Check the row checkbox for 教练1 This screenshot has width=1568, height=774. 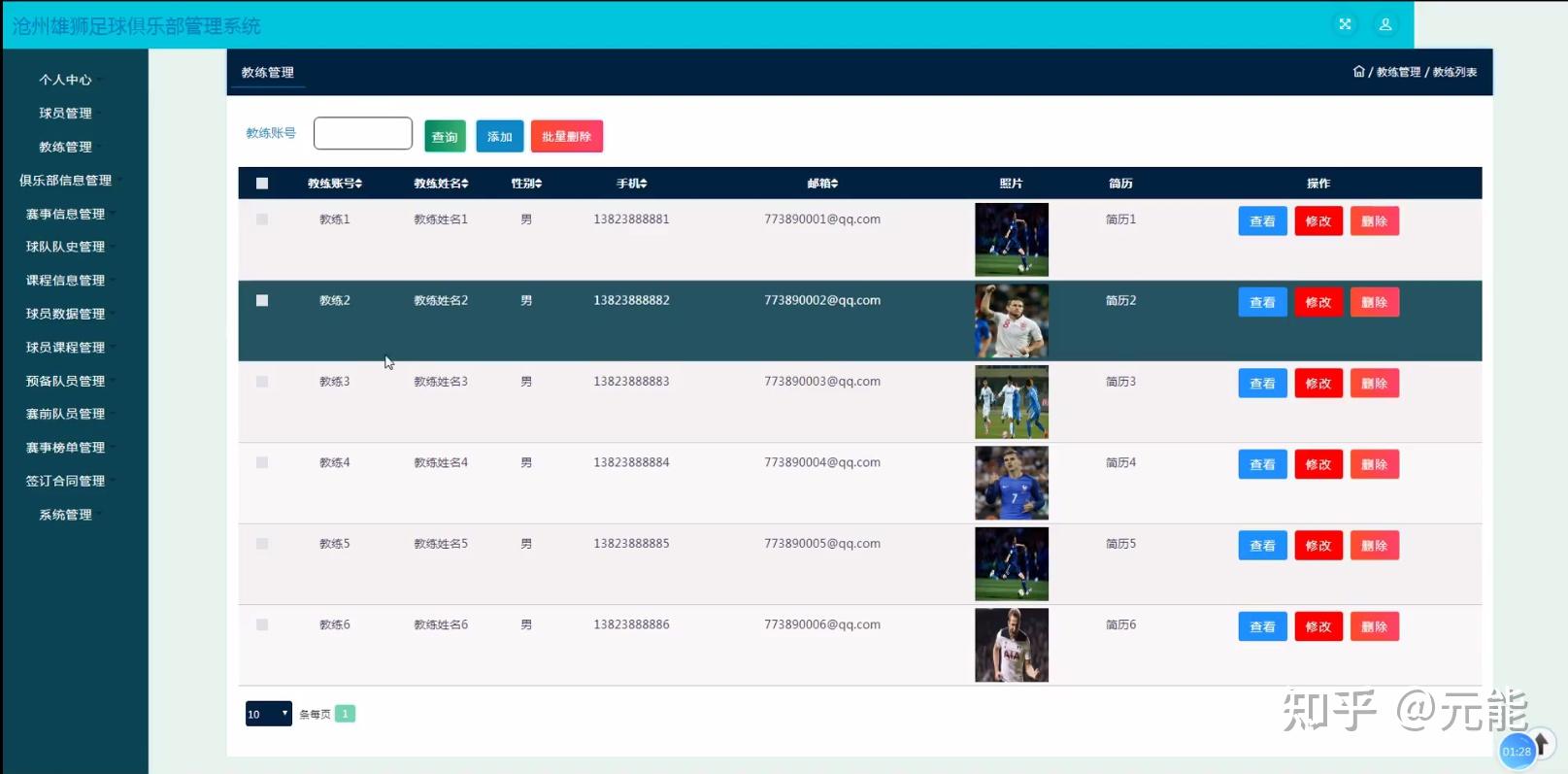[262, 219]
